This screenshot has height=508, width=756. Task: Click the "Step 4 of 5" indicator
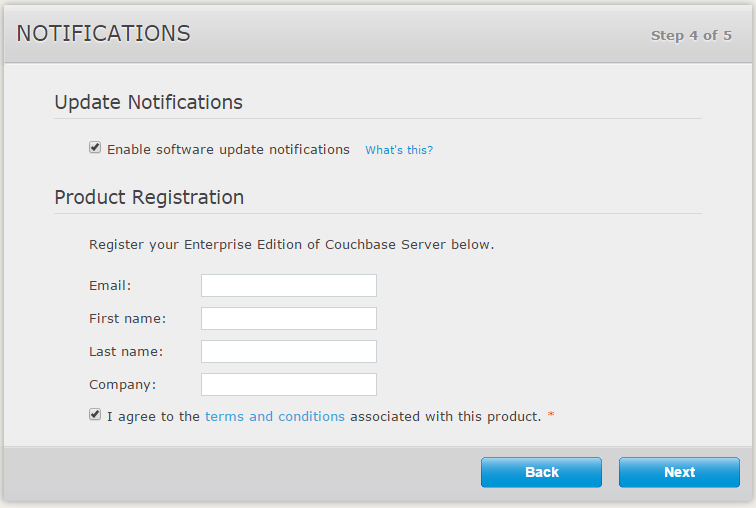691,35
